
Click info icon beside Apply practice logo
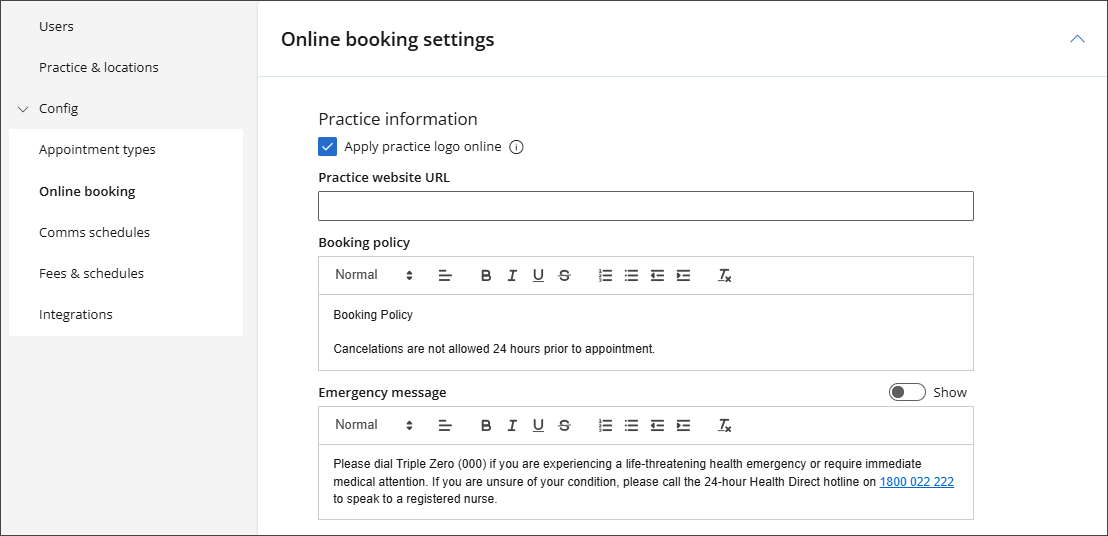[516, 147]
